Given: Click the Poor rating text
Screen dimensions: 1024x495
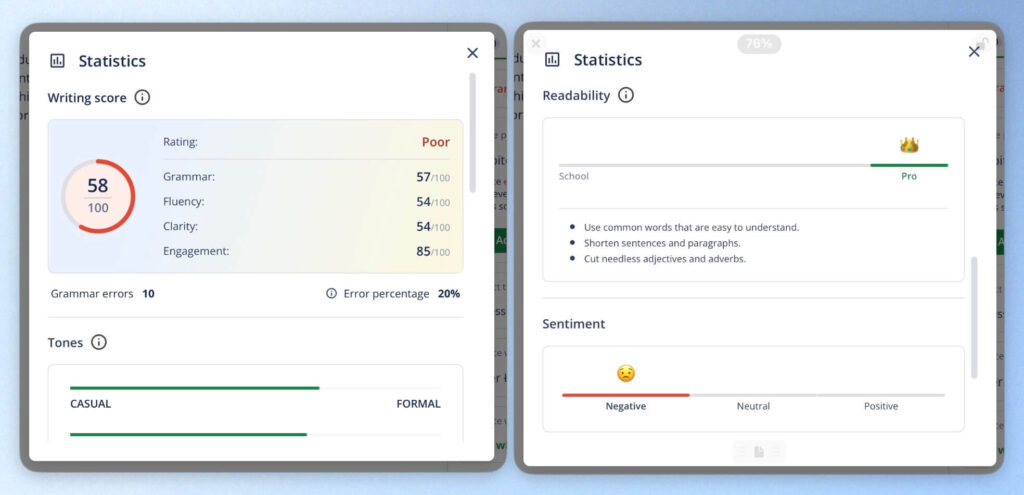Looking at the screenshot, I should 436,142.
